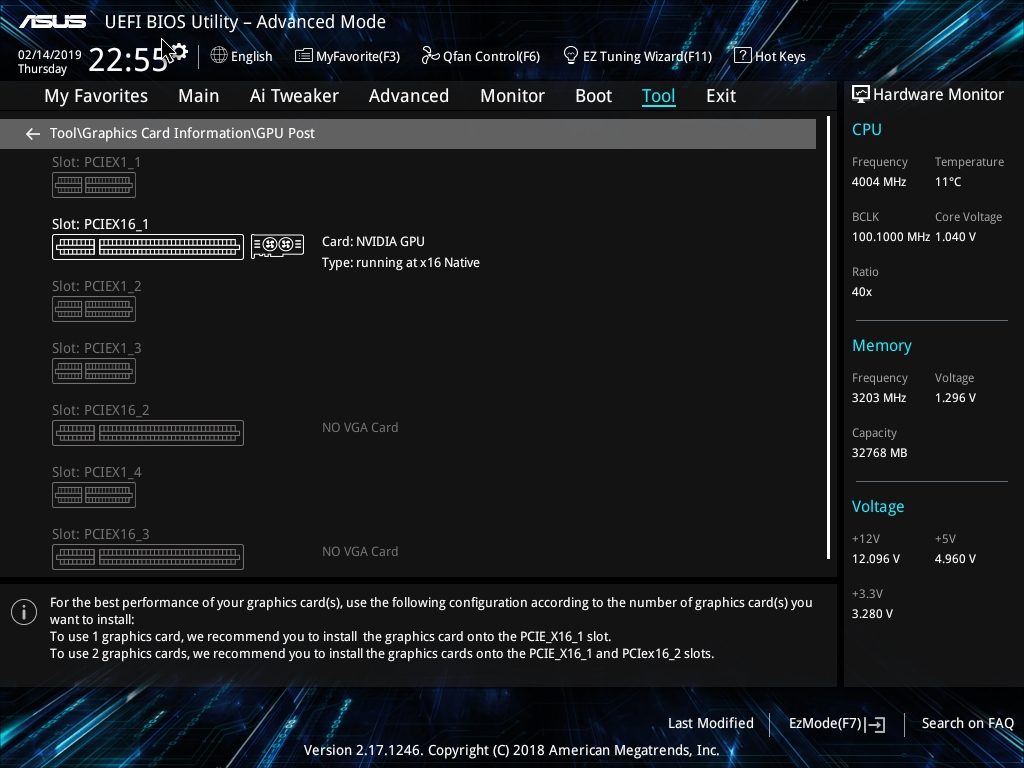Viewport: 1024px width, 768px height.
Task: Click +12V value 12.096 V
Action: coord(876,559)
